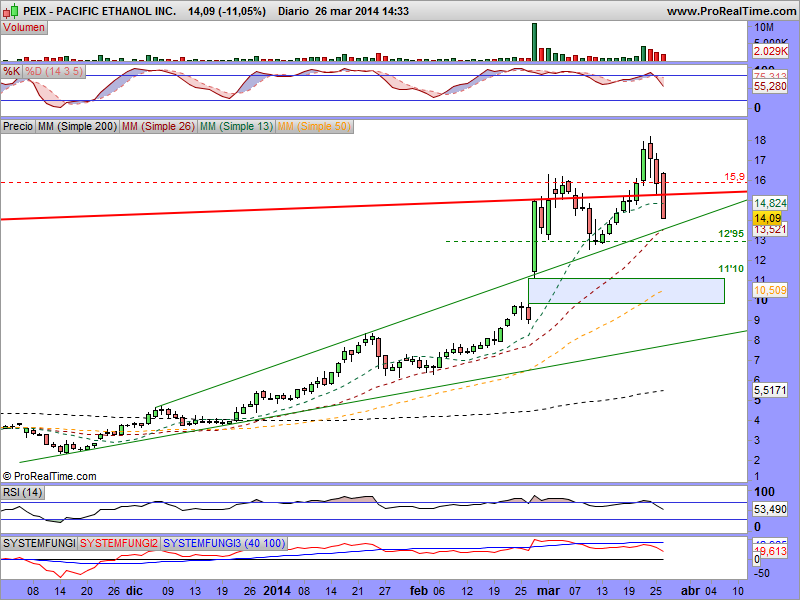Click the PEIX - PACIFIC ETHANOL INC. title
The height and width of the screenshot is (600, 800).
pos(99,11)
